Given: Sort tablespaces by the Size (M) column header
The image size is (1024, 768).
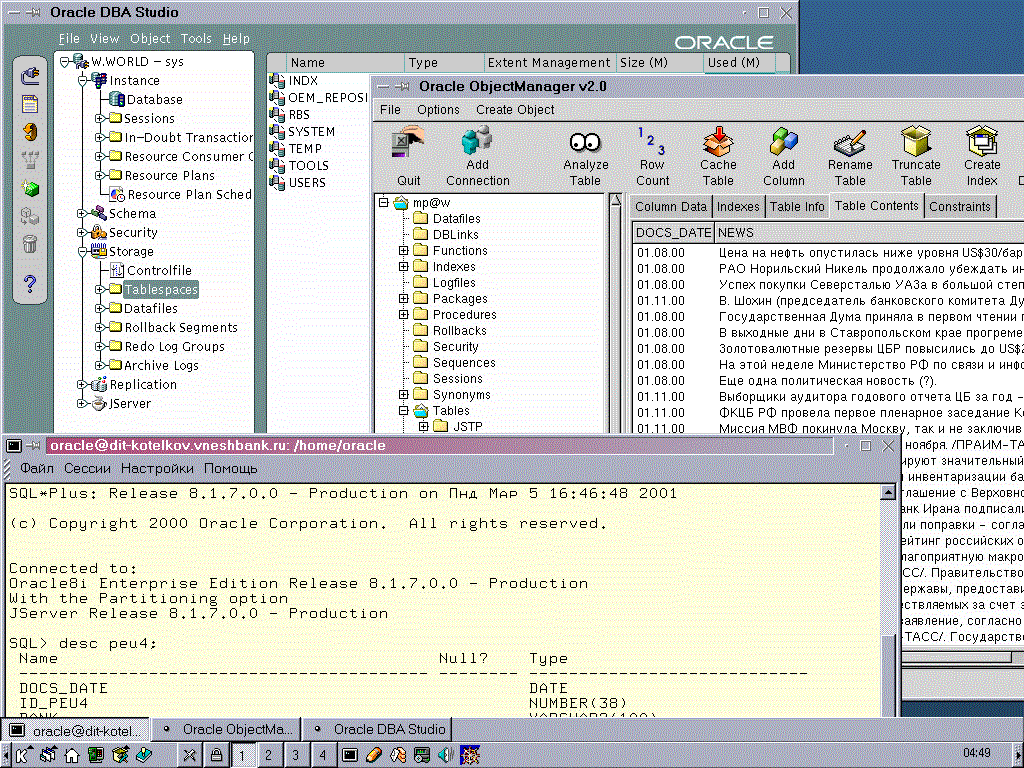Looking at the screenshot, I should [x=660, y=63].
